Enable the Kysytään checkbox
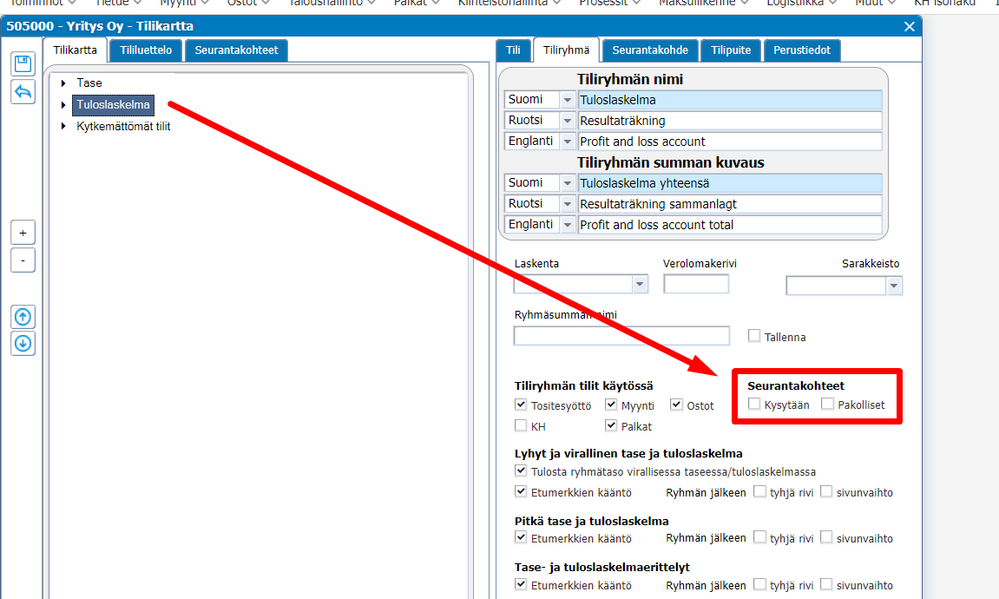The image size is (999, 599). [754, 403]
